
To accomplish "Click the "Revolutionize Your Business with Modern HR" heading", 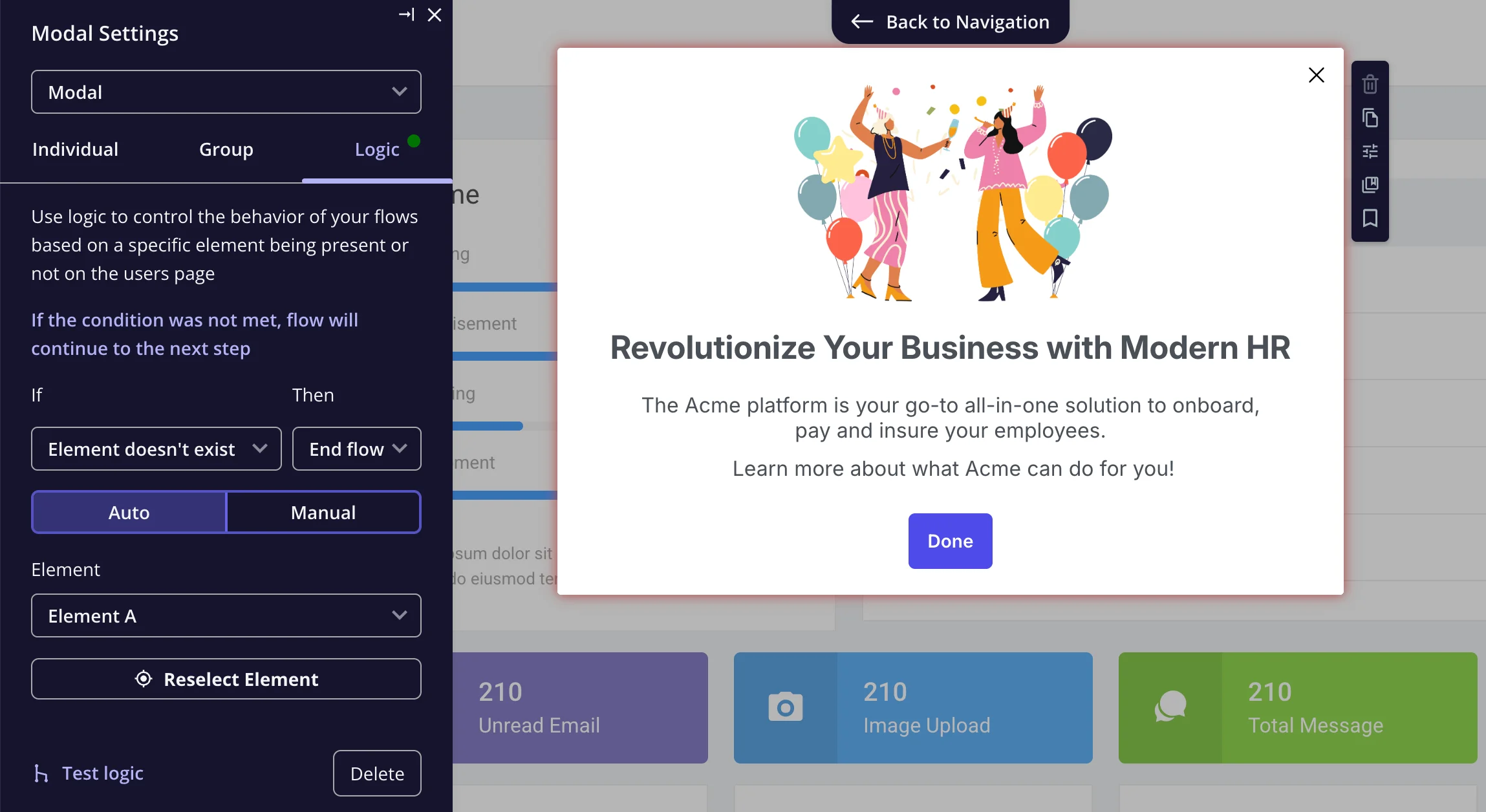I will pos(951,347).
